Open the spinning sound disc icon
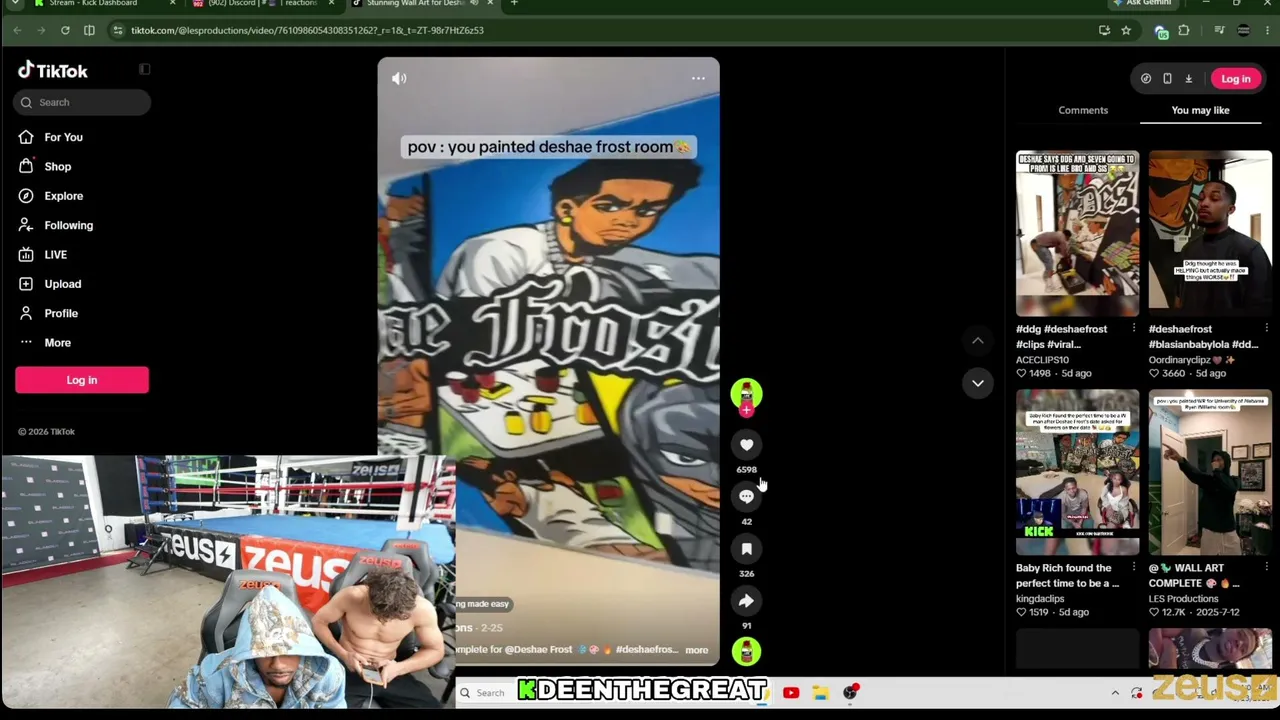Screen dimensions: 1280x720 746,651
